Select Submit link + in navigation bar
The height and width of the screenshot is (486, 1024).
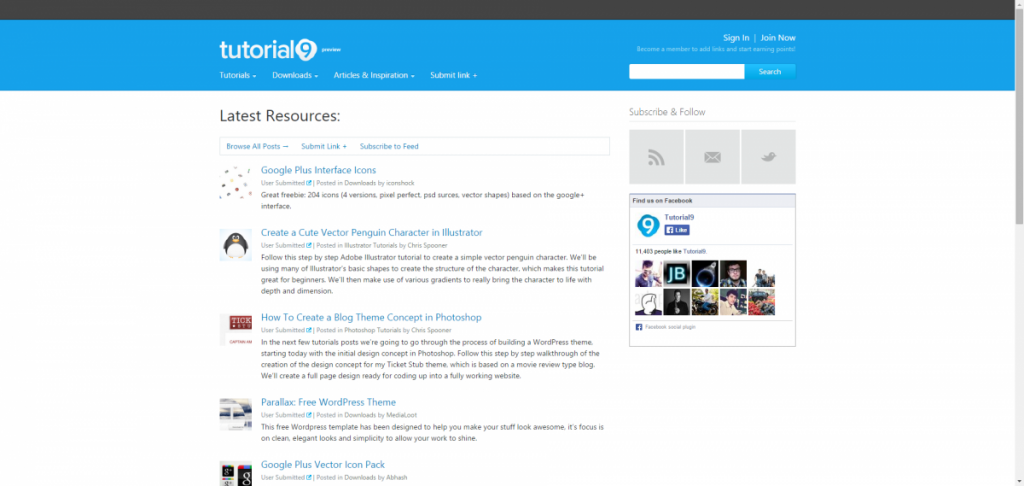[x=453, y=75]
